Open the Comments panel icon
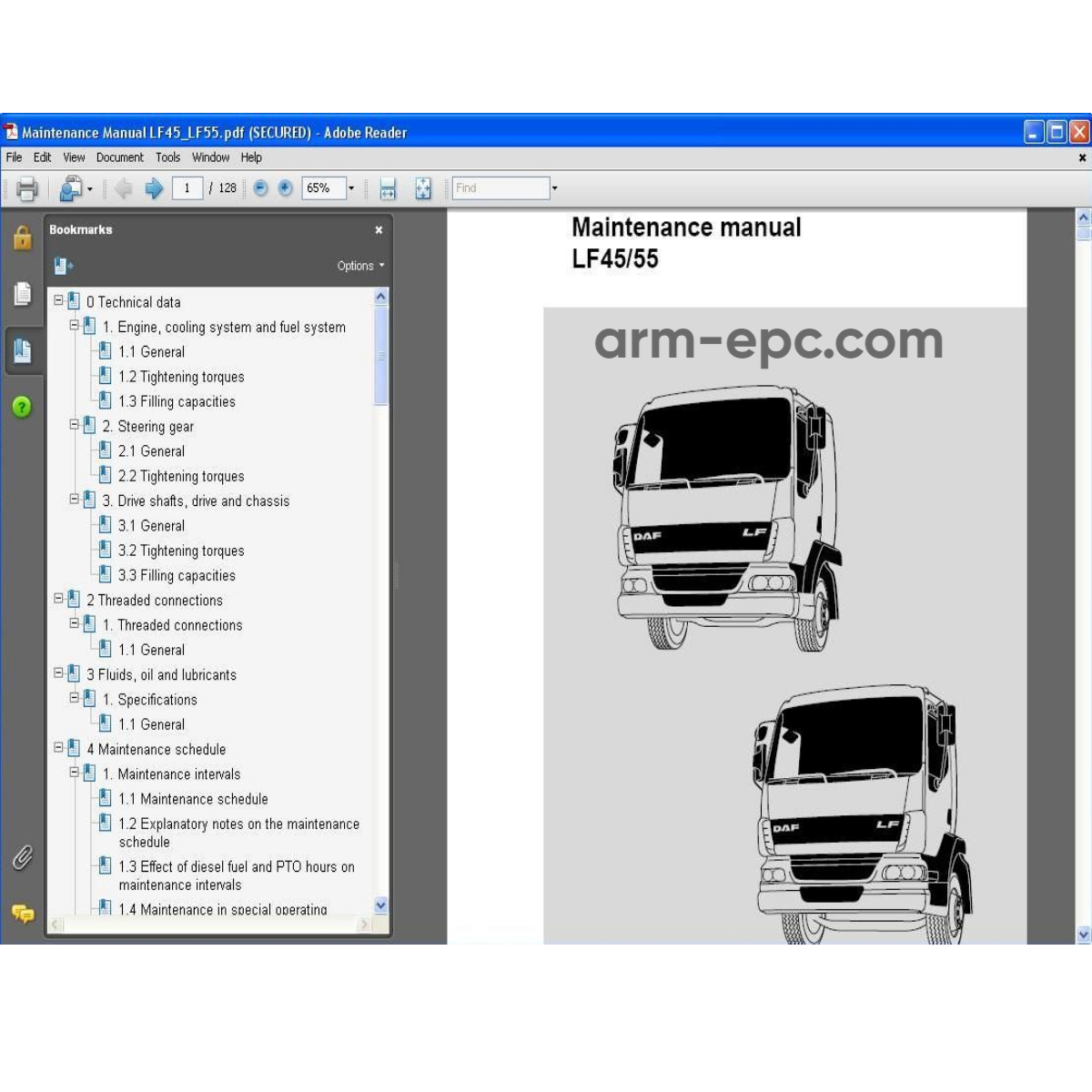 pyautogui.click(x=23, y=913)
